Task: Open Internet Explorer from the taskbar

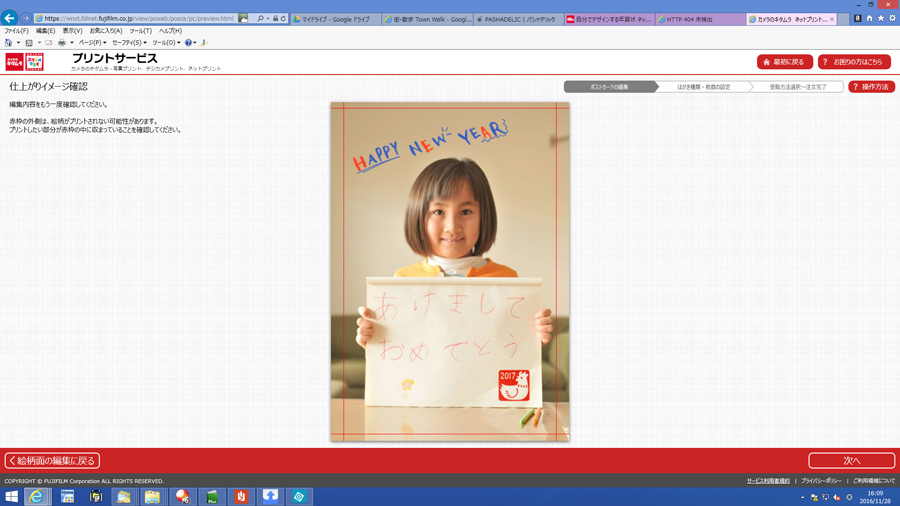Action: (38, 496)
